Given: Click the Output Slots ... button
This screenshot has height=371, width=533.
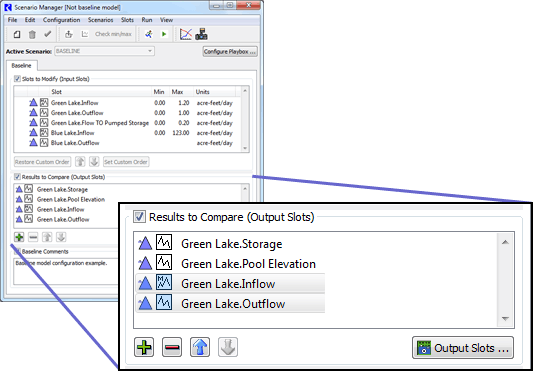Looking at the screenshot, I should [463, 348].
